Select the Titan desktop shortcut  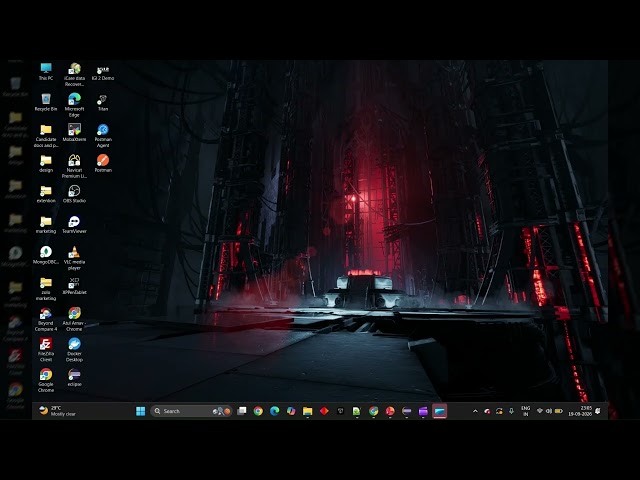coord(103,102)
